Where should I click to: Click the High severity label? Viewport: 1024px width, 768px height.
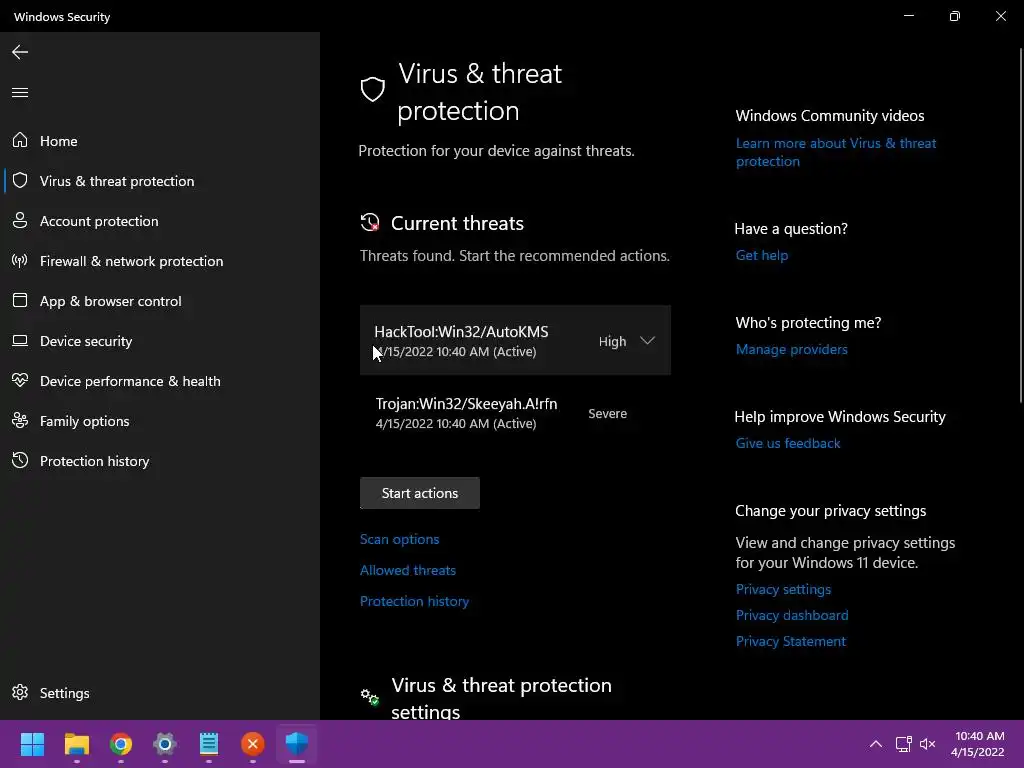(x=612, y=342)
